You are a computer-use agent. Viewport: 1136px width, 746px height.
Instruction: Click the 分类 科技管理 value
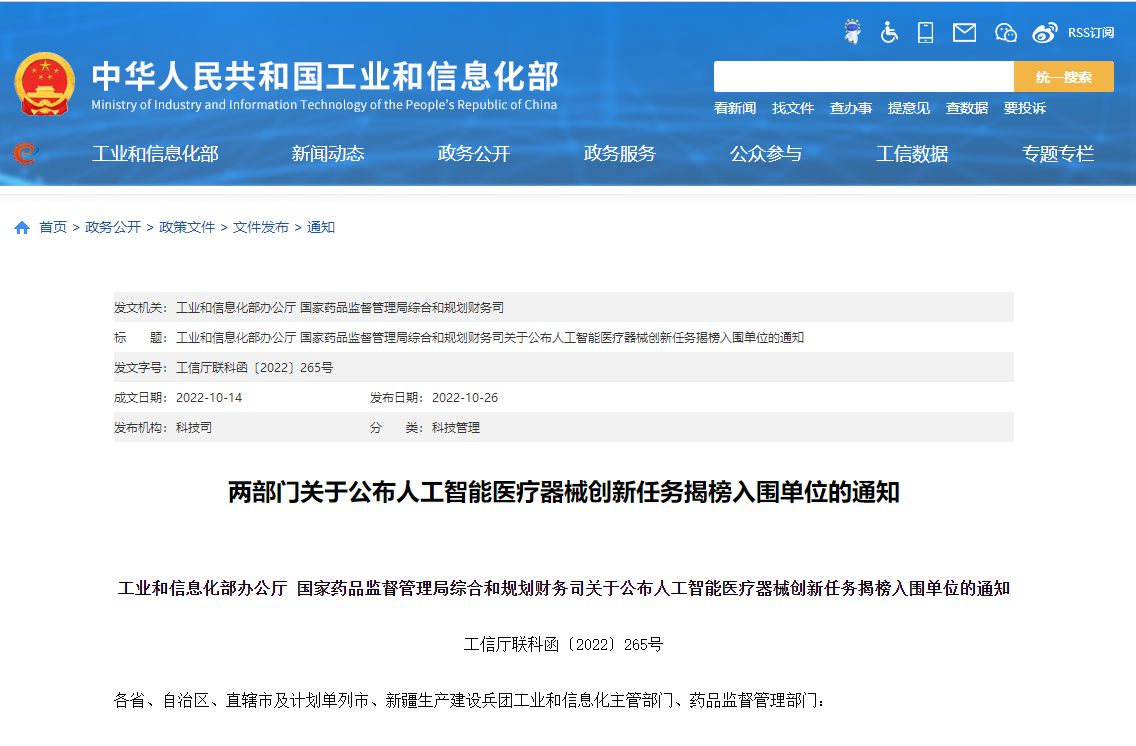[456, 428]
